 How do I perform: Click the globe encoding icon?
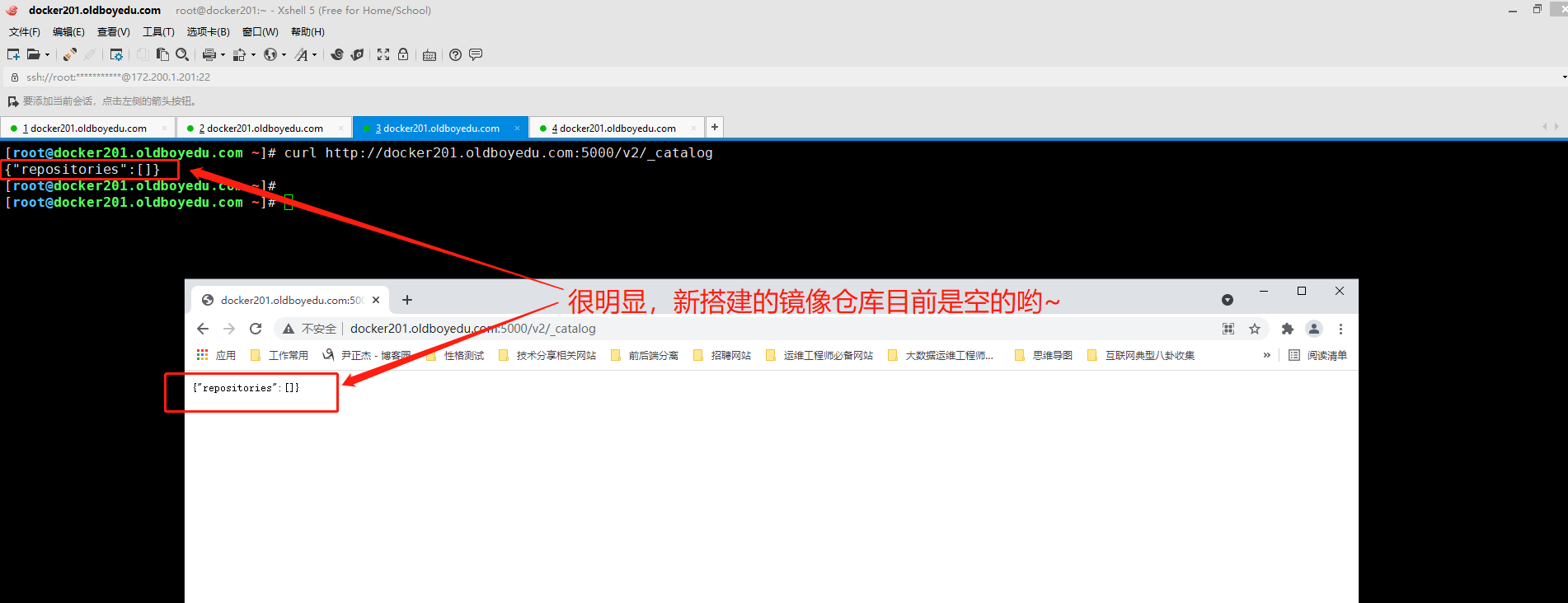point(270,54)
